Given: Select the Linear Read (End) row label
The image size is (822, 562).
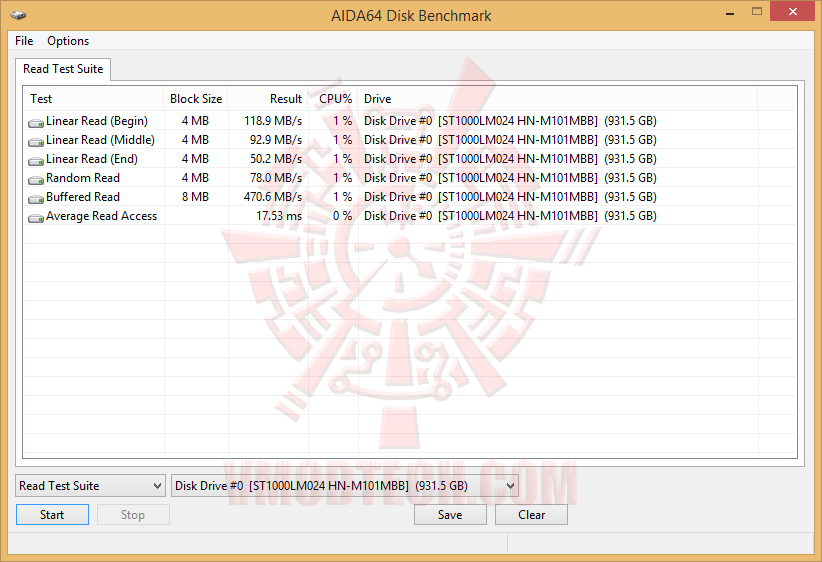Looking at the screenshot, I should [92, 159].
